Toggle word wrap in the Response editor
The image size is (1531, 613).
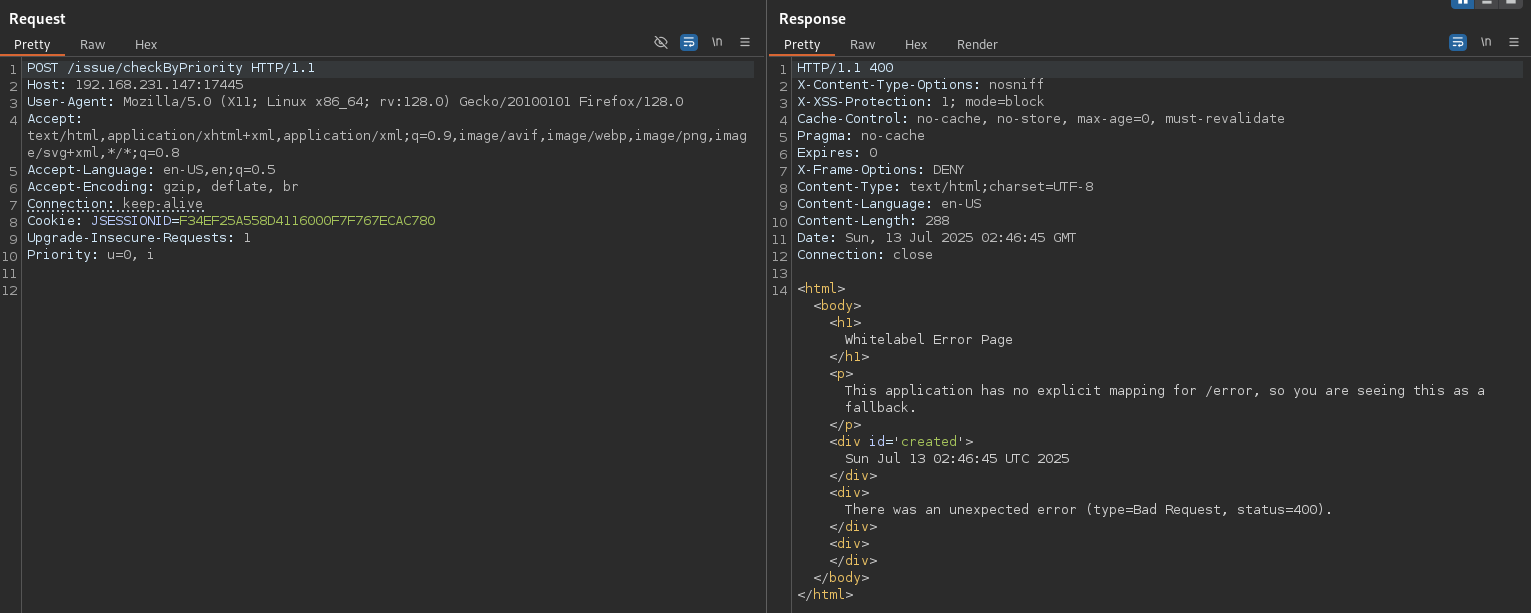[1458, 42]
